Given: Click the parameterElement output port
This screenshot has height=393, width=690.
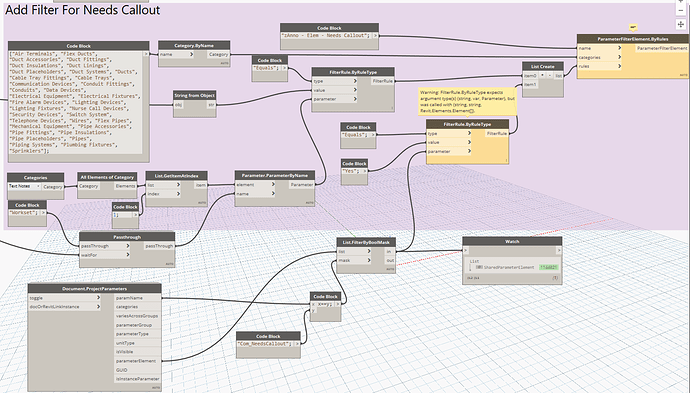Looking at the screenshot, I should pos(136,361).
